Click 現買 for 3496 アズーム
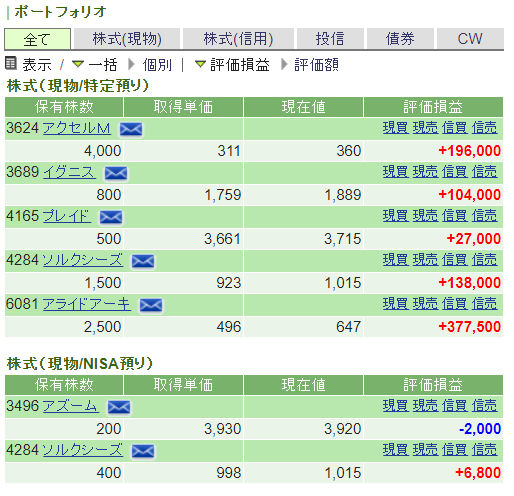Image resolution: width=514 pixels, height=496 pixels. [x=396, y=406]
